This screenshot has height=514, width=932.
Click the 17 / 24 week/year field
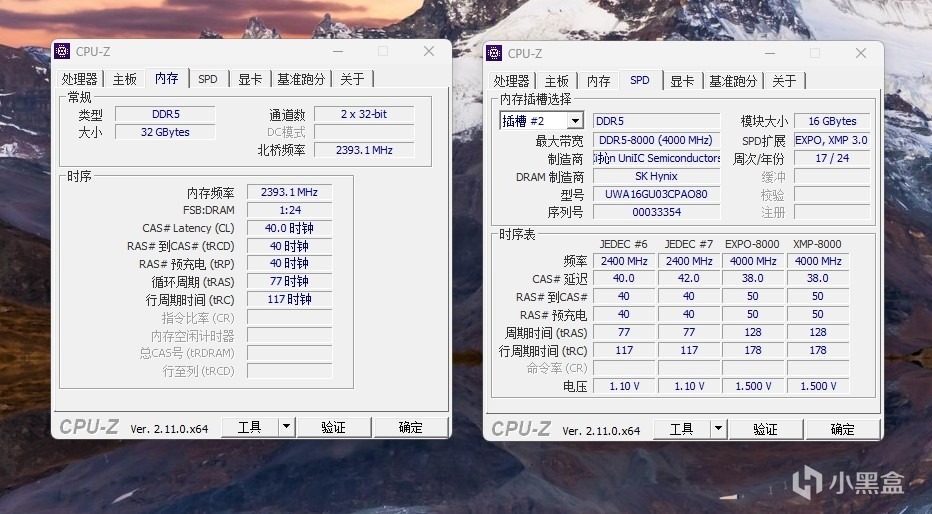coord(832,158)
